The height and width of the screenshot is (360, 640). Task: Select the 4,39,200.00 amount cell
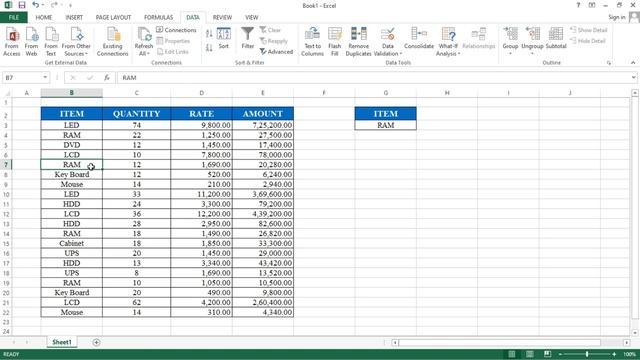pyautogui.click(x=263, y=214)
